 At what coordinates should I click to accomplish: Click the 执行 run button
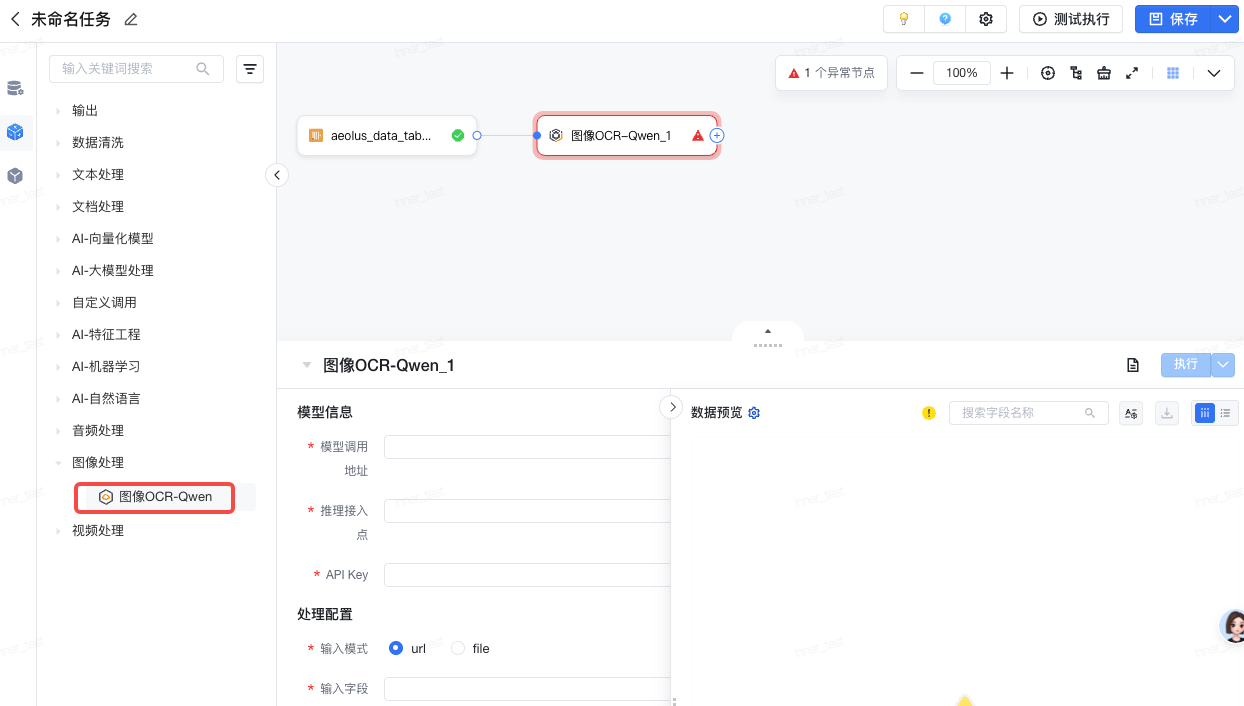[1186, 365]
